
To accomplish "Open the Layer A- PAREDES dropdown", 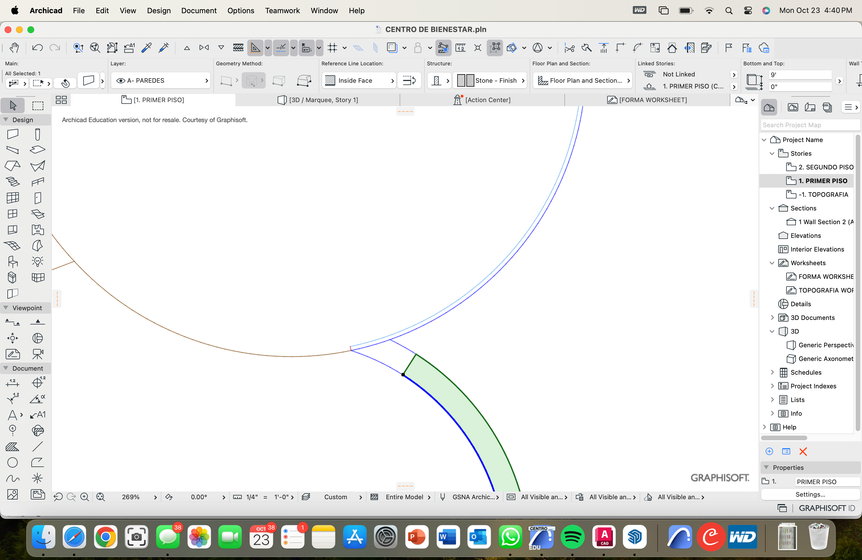I will click(161, 81).
